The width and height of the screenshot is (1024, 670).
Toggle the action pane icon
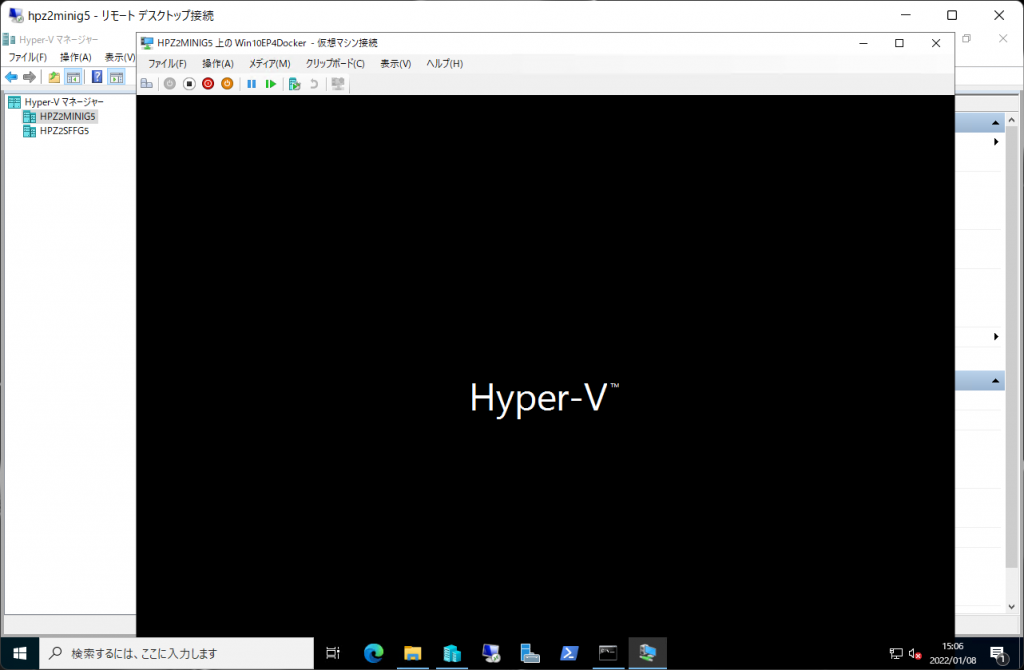(x=116, y=77)
